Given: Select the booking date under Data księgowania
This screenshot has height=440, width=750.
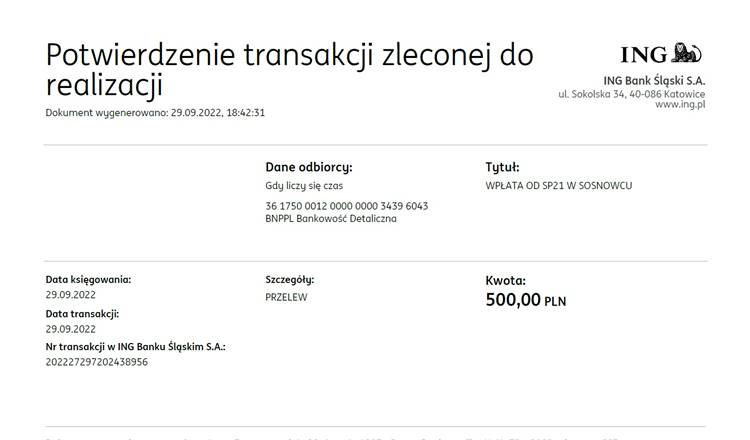Looking at the screenshot, I should point(70,295).
